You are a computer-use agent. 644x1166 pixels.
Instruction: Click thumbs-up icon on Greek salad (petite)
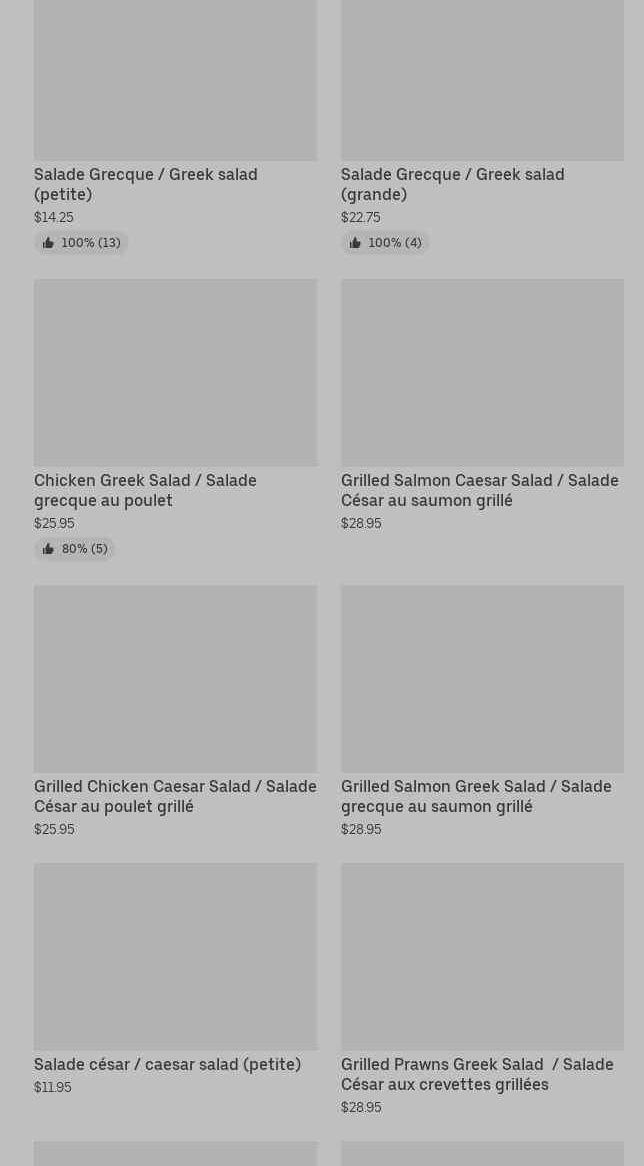point(48,243)
